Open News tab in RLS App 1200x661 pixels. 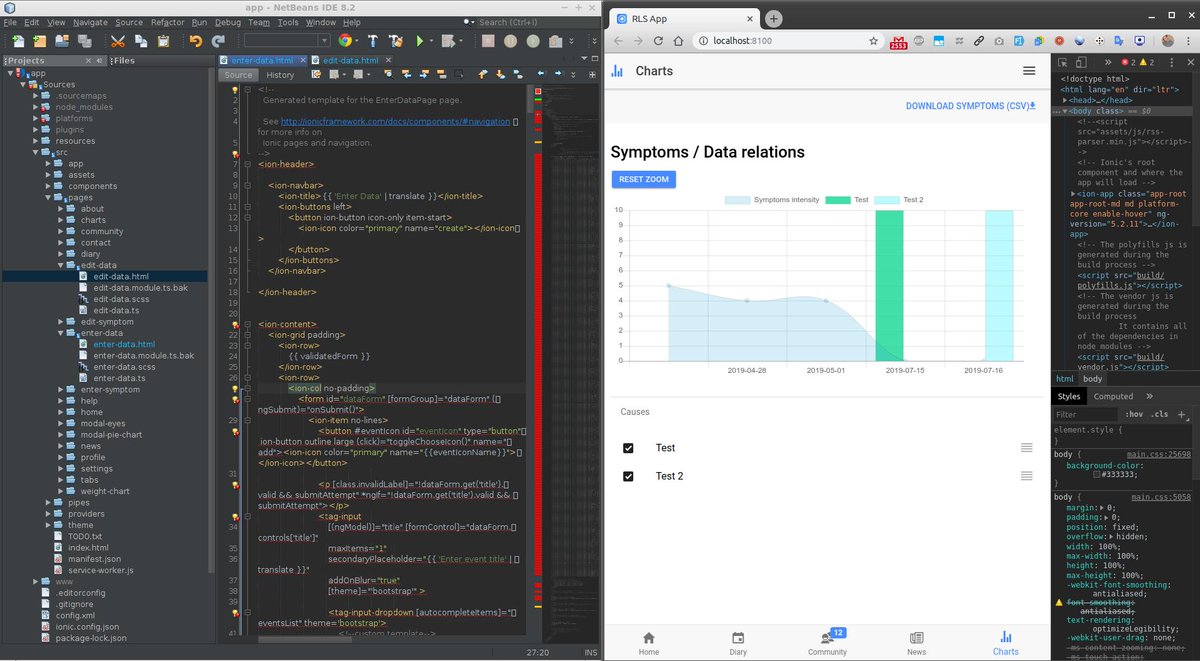point(917,643)
